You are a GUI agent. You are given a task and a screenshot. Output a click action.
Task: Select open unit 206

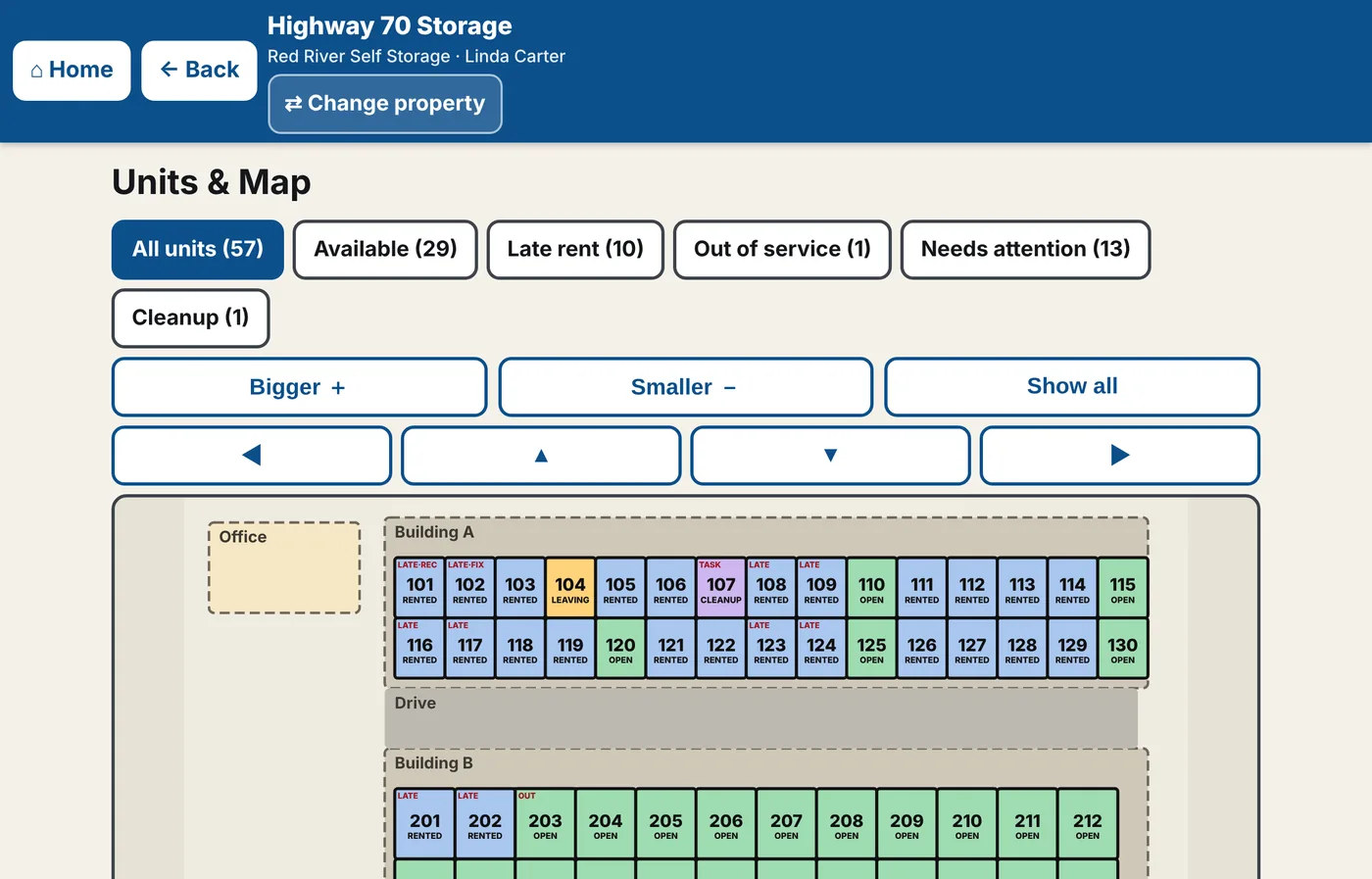point(726,823)
